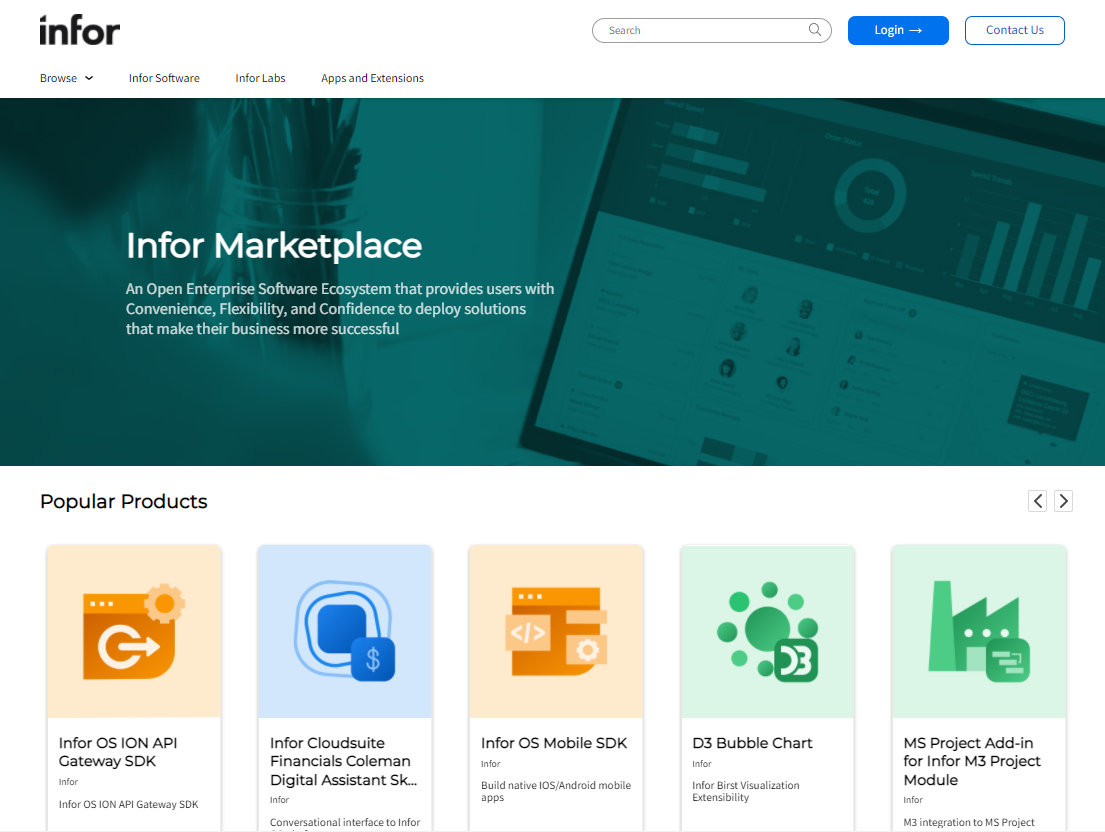Open the D3 Bubble Chart product icon
The height and width of the screenshot is (832, 1105).
[767, 631]
